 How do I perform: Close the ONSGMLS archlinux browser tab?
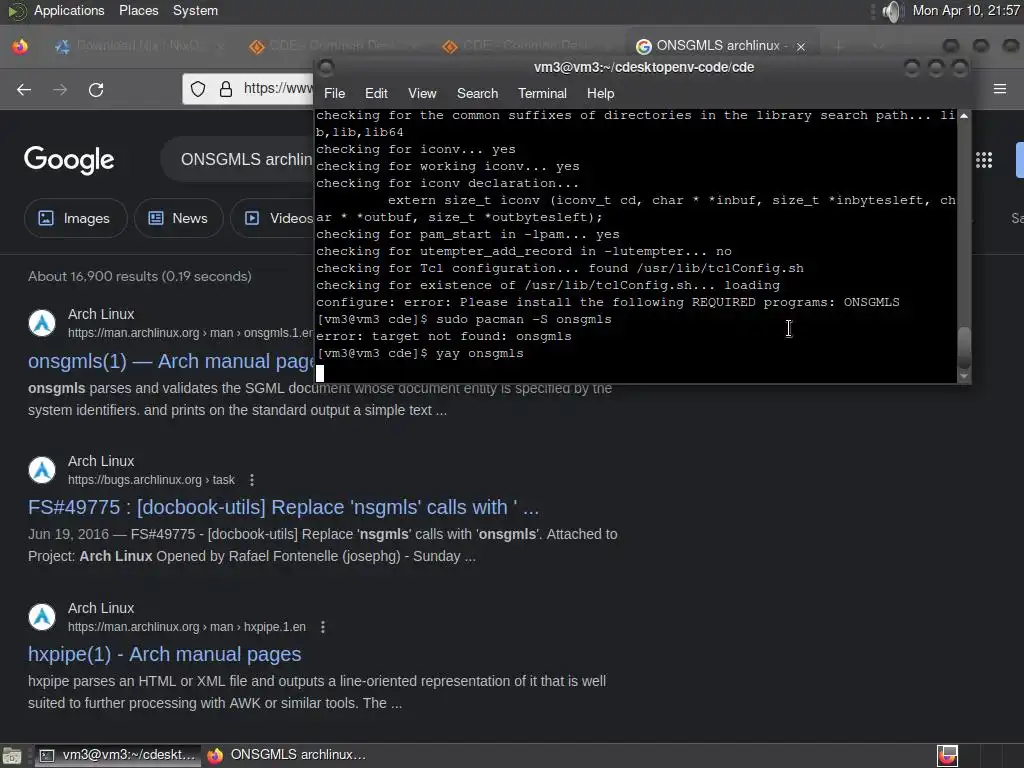tap(801, 46)
